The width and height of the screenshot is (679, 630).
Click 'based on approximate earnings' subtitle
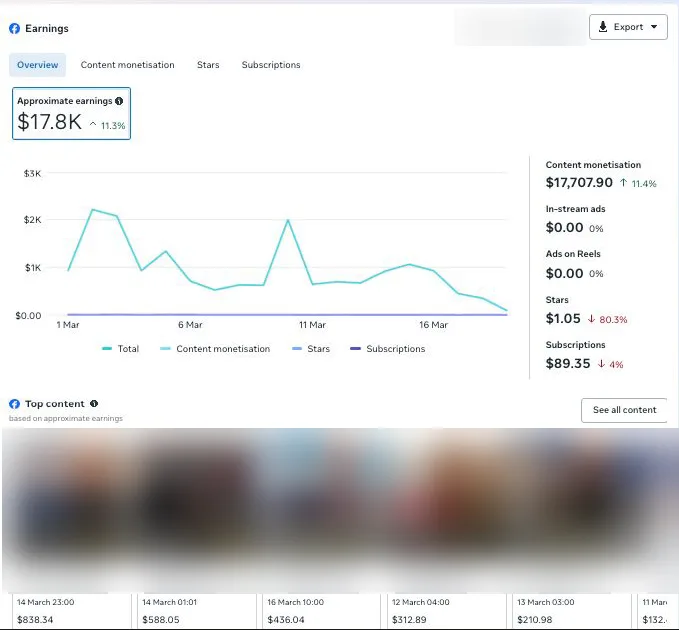pyautogui.click(x=66, y=418)
